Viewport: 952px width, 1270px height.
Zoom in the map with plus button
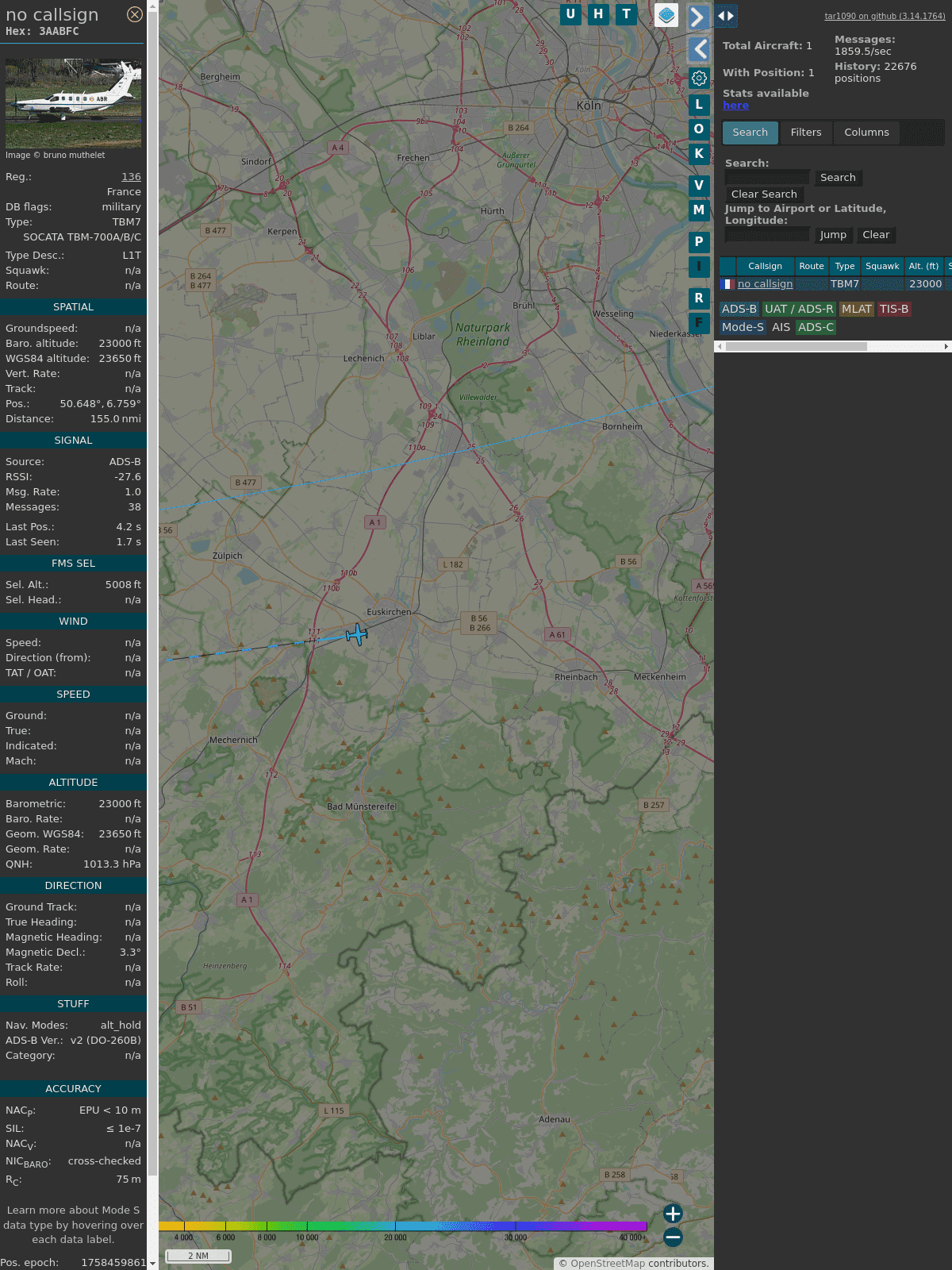tap(673, 1214)
